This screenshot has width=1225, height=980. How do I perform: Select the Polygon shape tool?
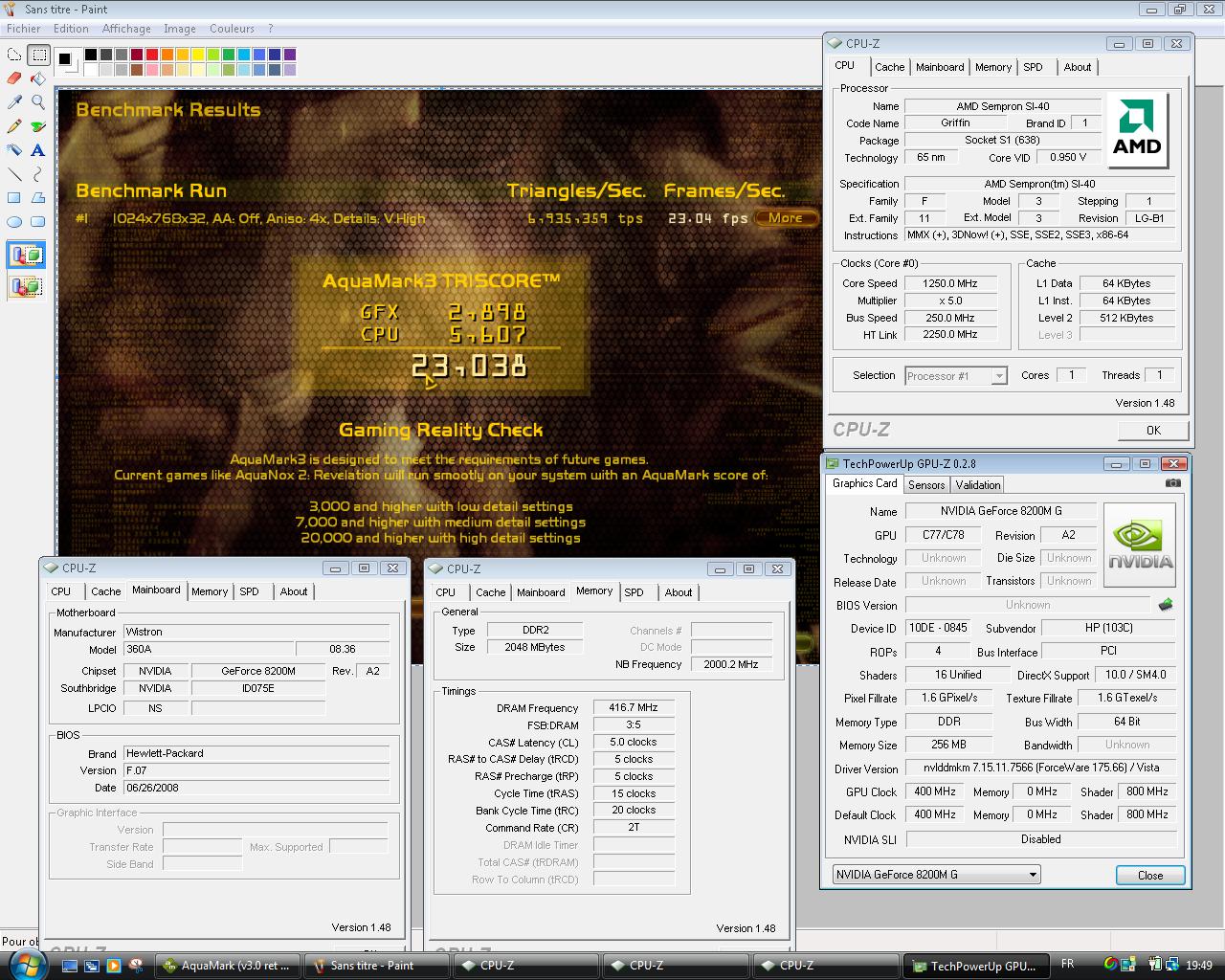(38, 198)
